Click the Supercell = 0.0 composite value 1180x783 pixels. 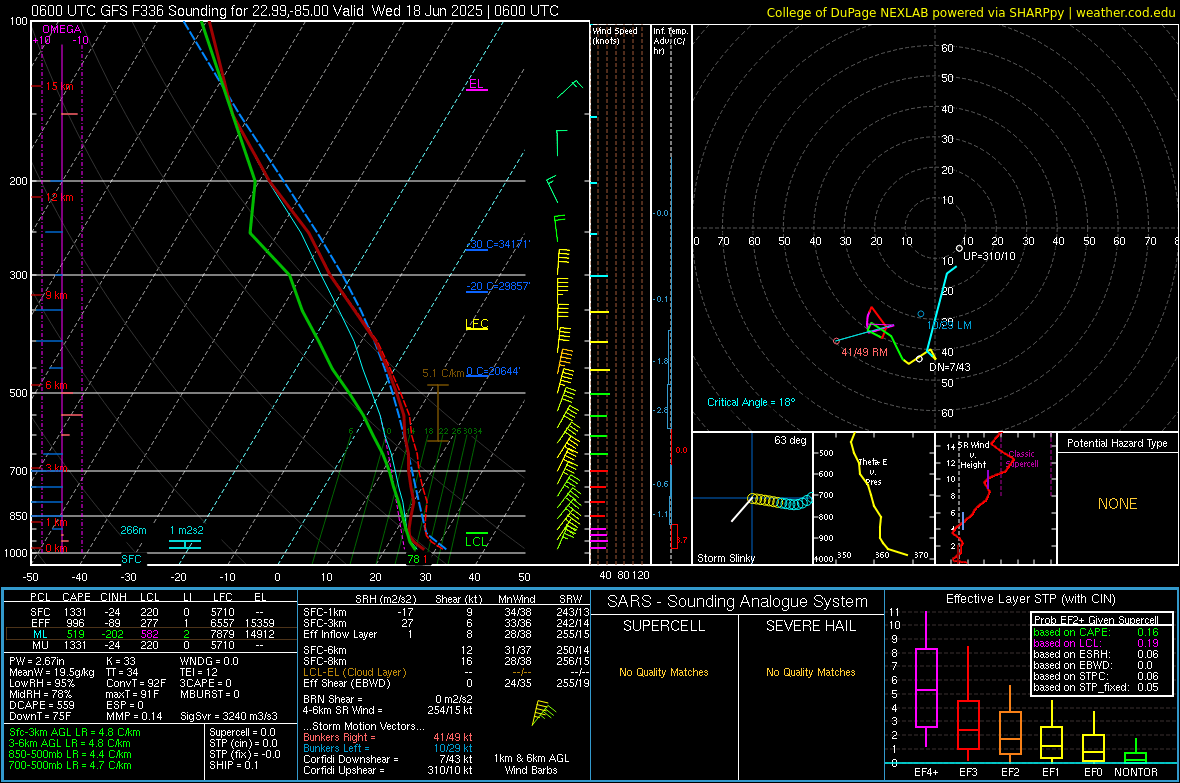tap(242, 732)
